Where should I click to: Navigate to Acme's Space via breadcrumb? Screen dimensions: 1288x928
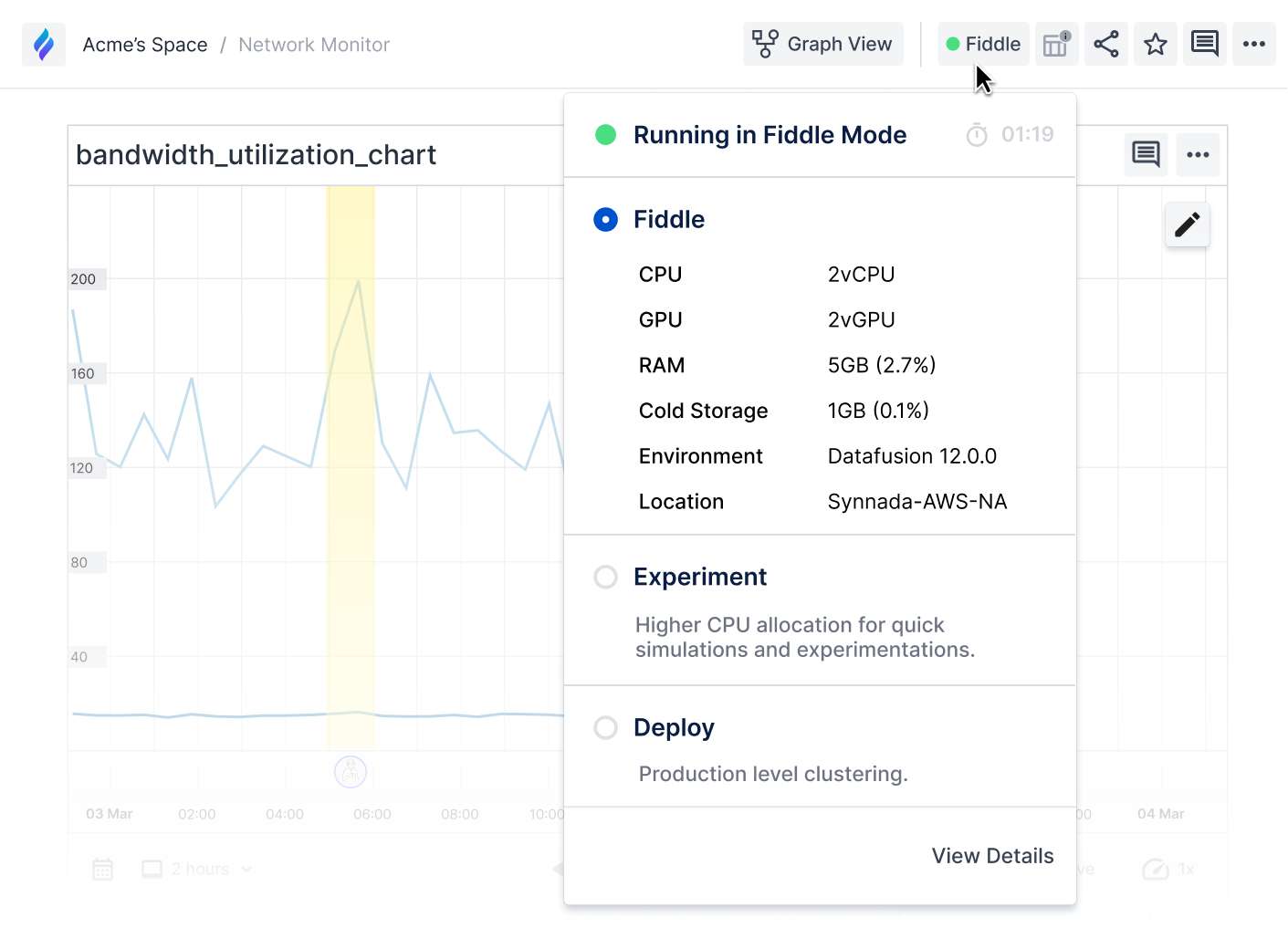[x=144, y=44]
